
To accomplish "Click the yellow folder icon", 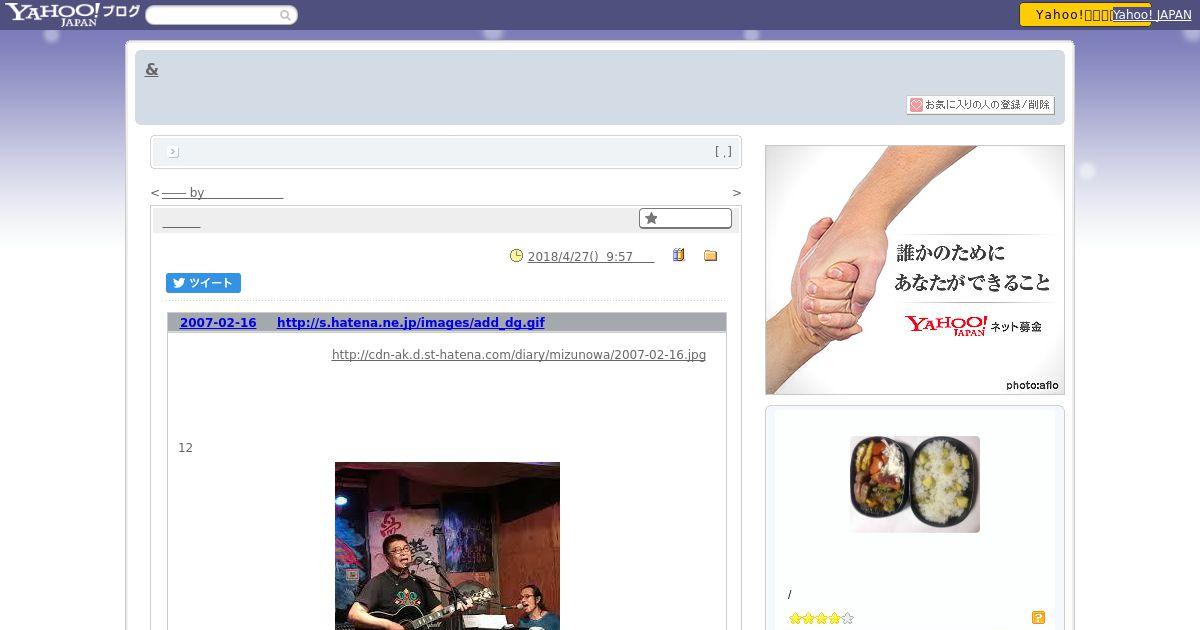I will pyautogui.click(x=711, y=256).
